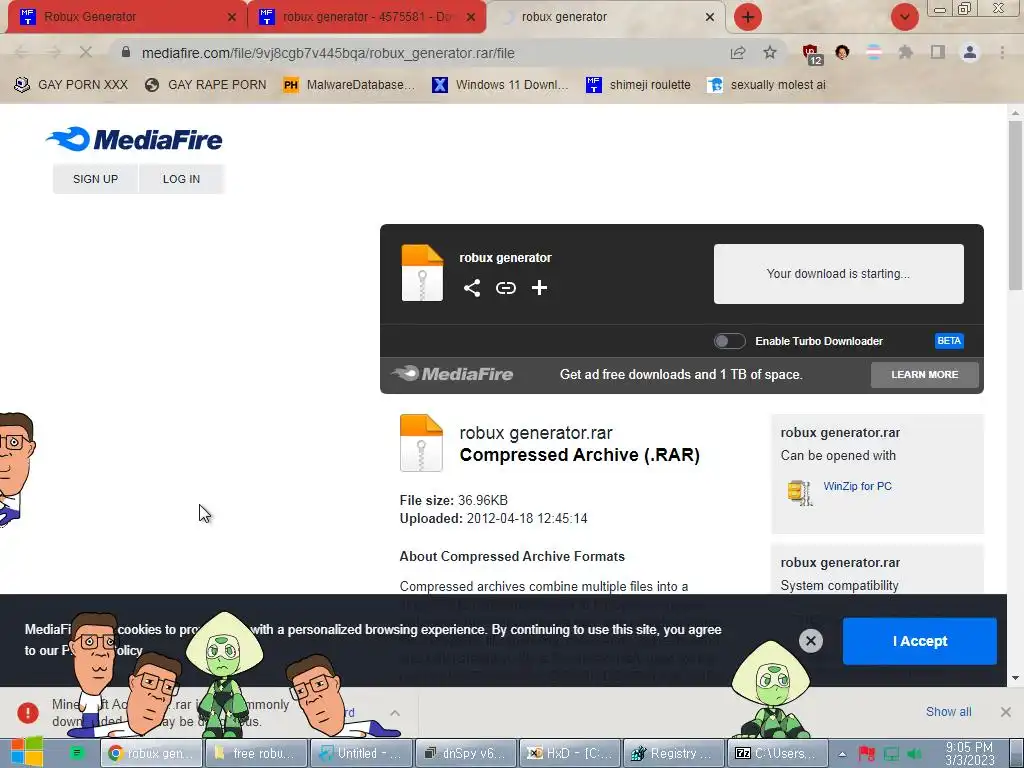Click the padlock site info icon
The height and width of the screenshot is (768, 1024).
pyautogui.click(x=126, y=52)
